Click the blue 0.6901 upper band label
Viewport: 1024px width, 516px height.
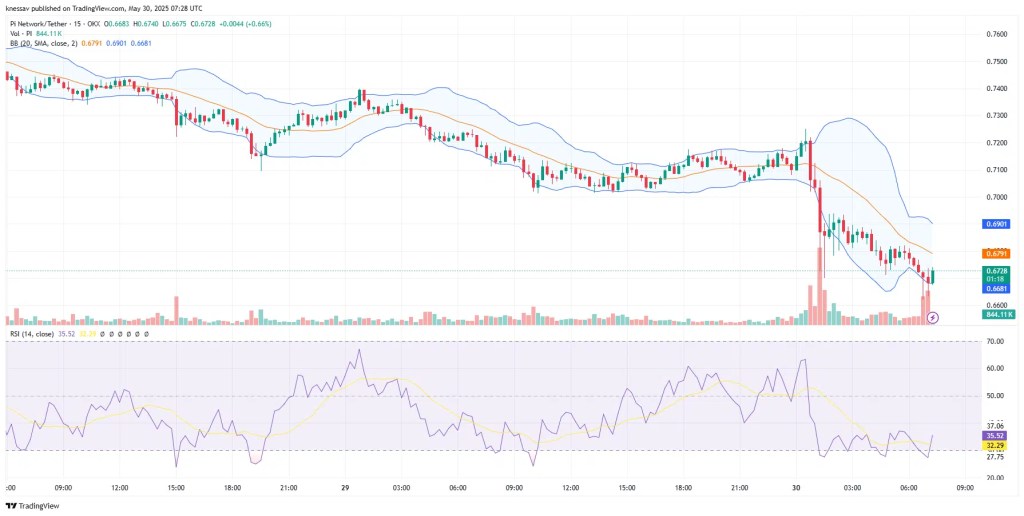[997, 225]
